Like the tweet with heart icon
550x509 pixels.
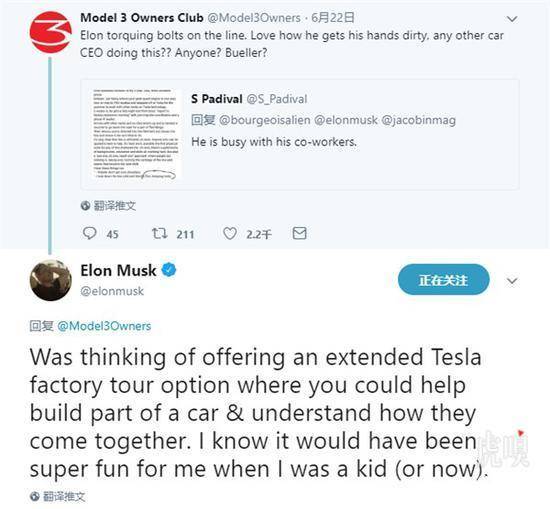coord(230,234)
